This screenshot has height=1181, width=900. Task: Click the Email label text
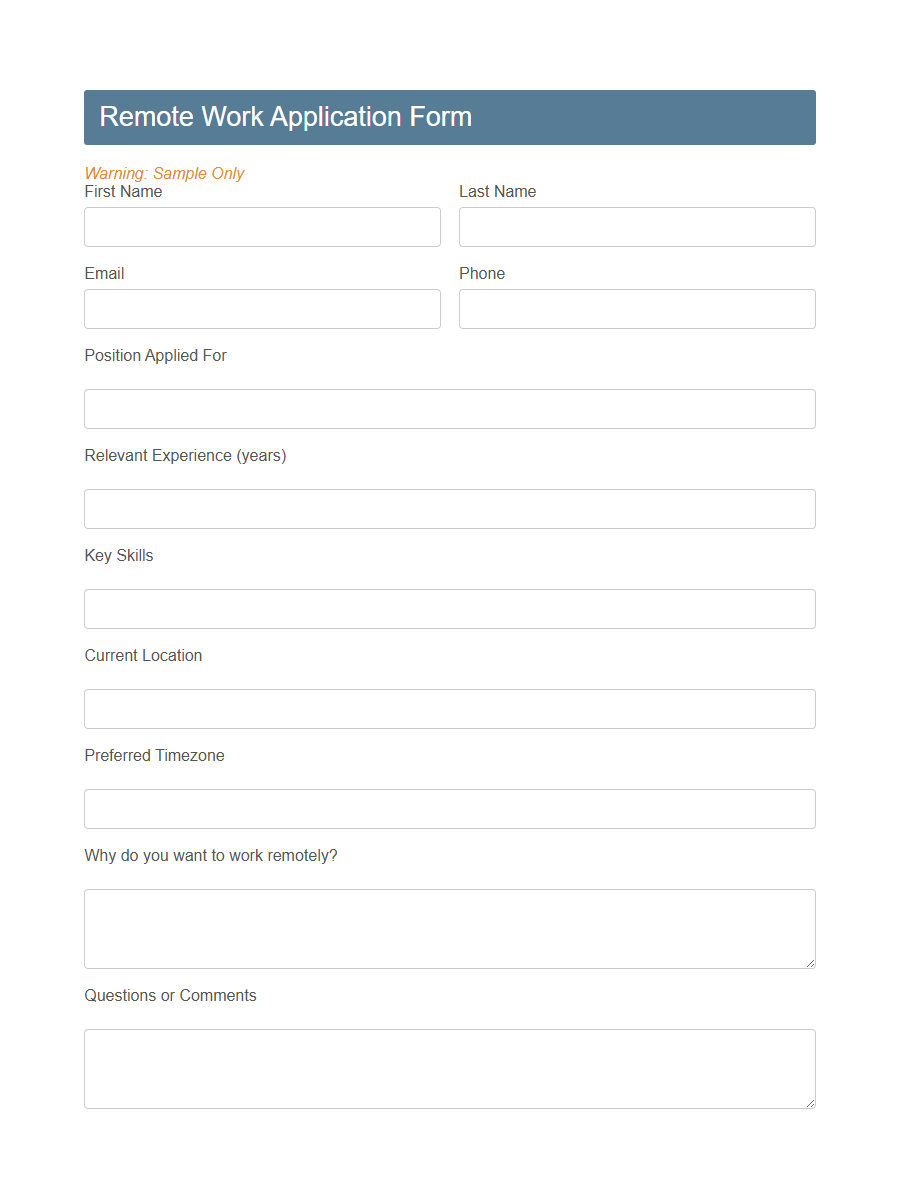click(x=104, y=273)
